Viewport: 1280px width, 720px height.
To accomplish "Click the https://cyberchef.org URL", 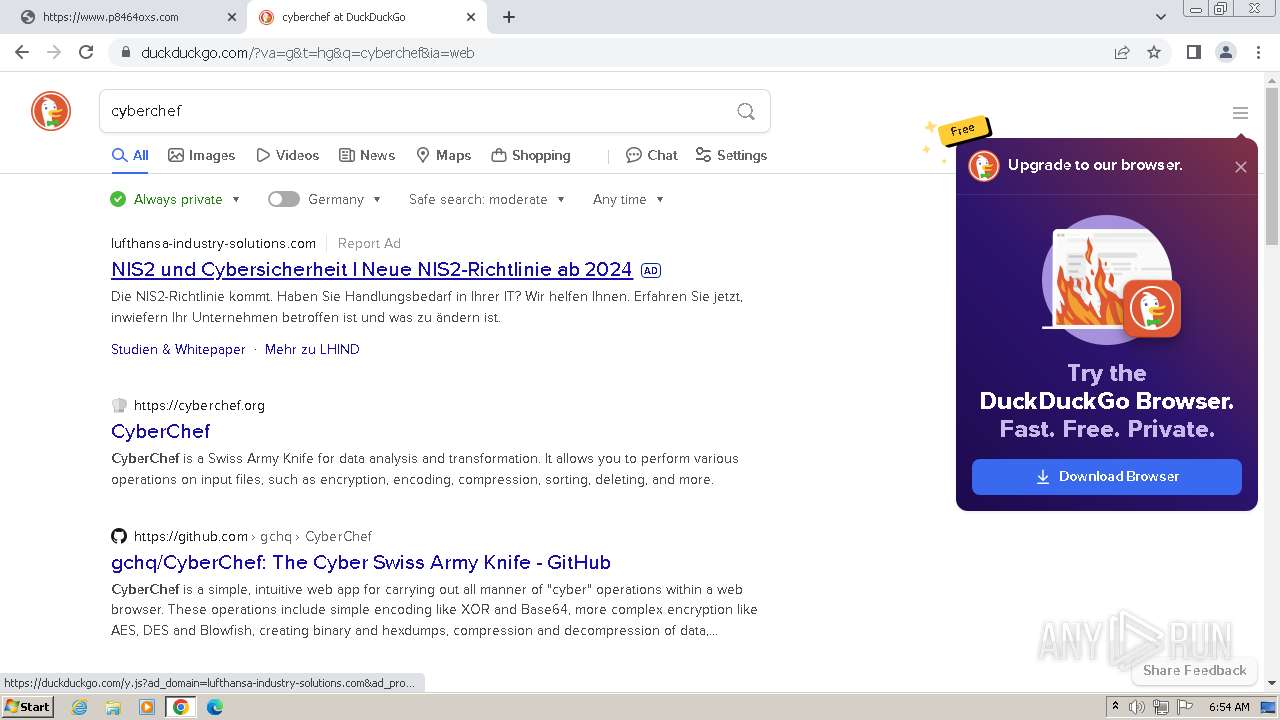I will [x=199, y=405].
